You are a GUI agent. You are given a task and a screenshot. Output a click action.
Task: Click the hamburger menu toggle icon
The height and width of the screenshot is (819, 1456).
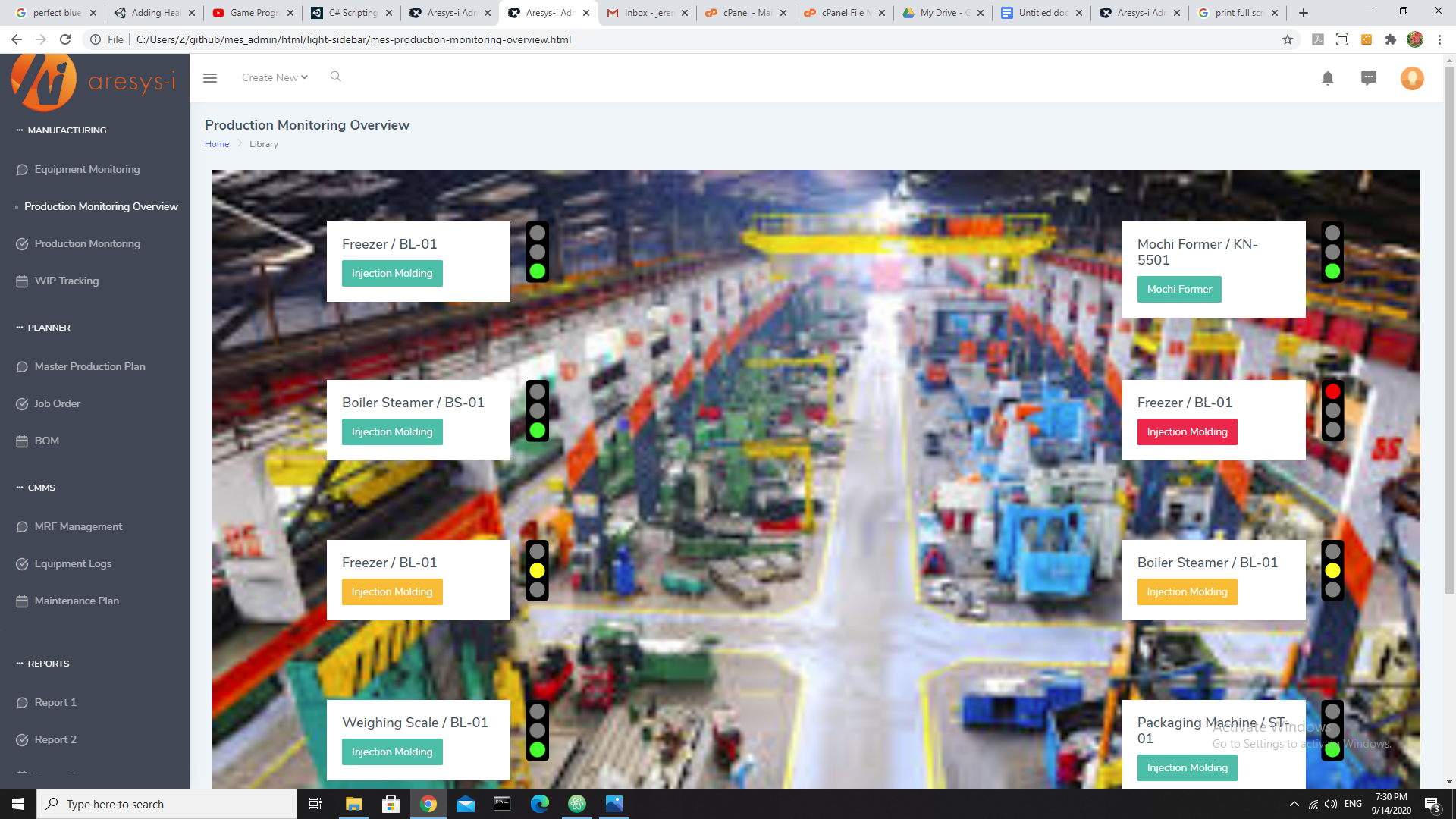point(210,78)
